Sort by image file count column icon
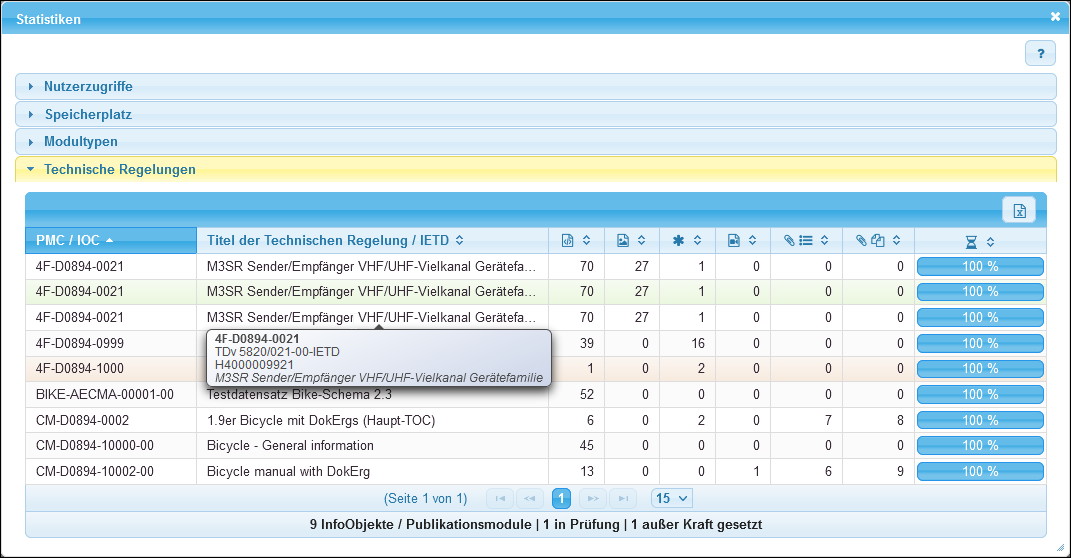The image size is (1071, 558). click(622, 240)
